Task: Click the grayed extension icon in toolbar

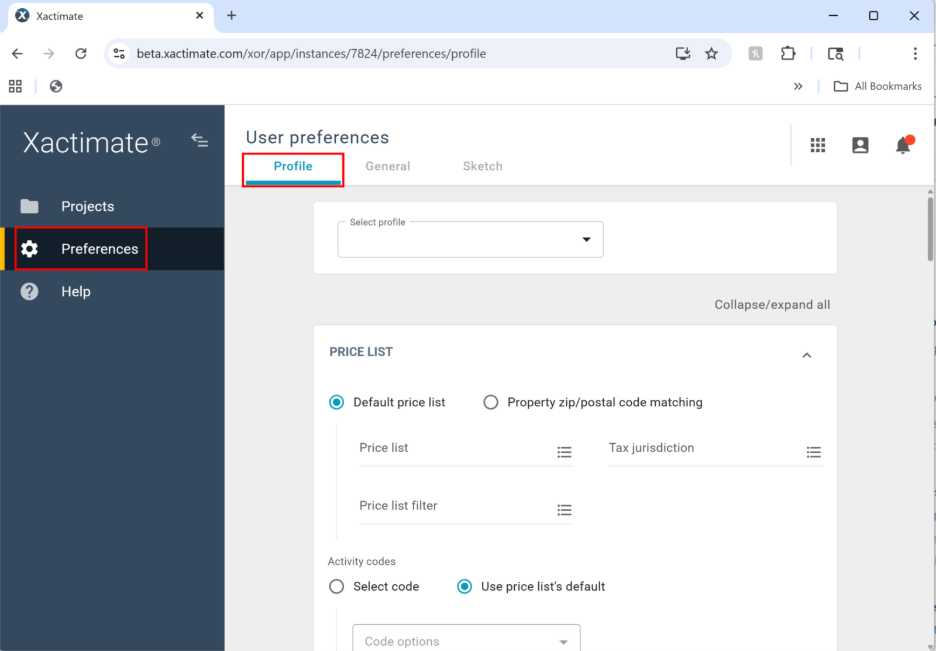Action: pos(756,54)
